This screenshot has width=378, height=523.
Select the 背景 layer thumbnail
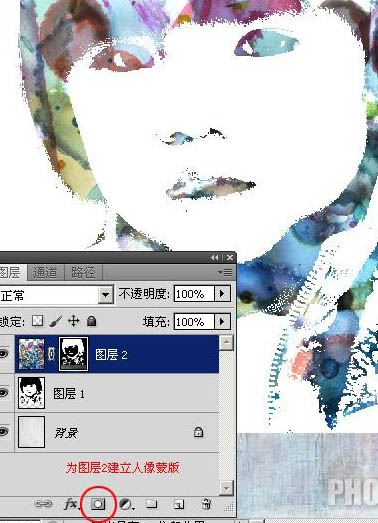(x=31, y=432)
